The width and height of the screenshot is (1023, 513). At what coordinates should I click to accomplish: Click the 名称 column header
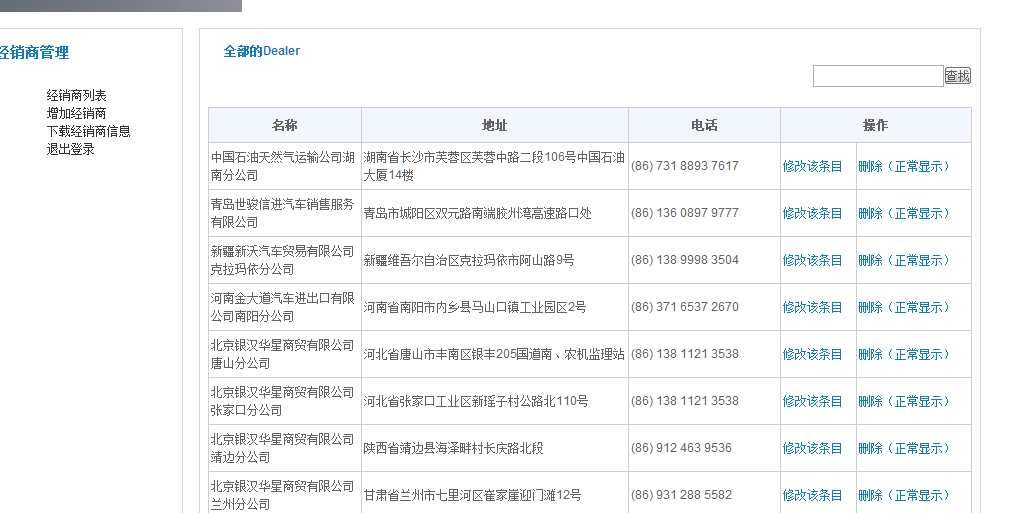pyautogui.click(x=285, y=125)
